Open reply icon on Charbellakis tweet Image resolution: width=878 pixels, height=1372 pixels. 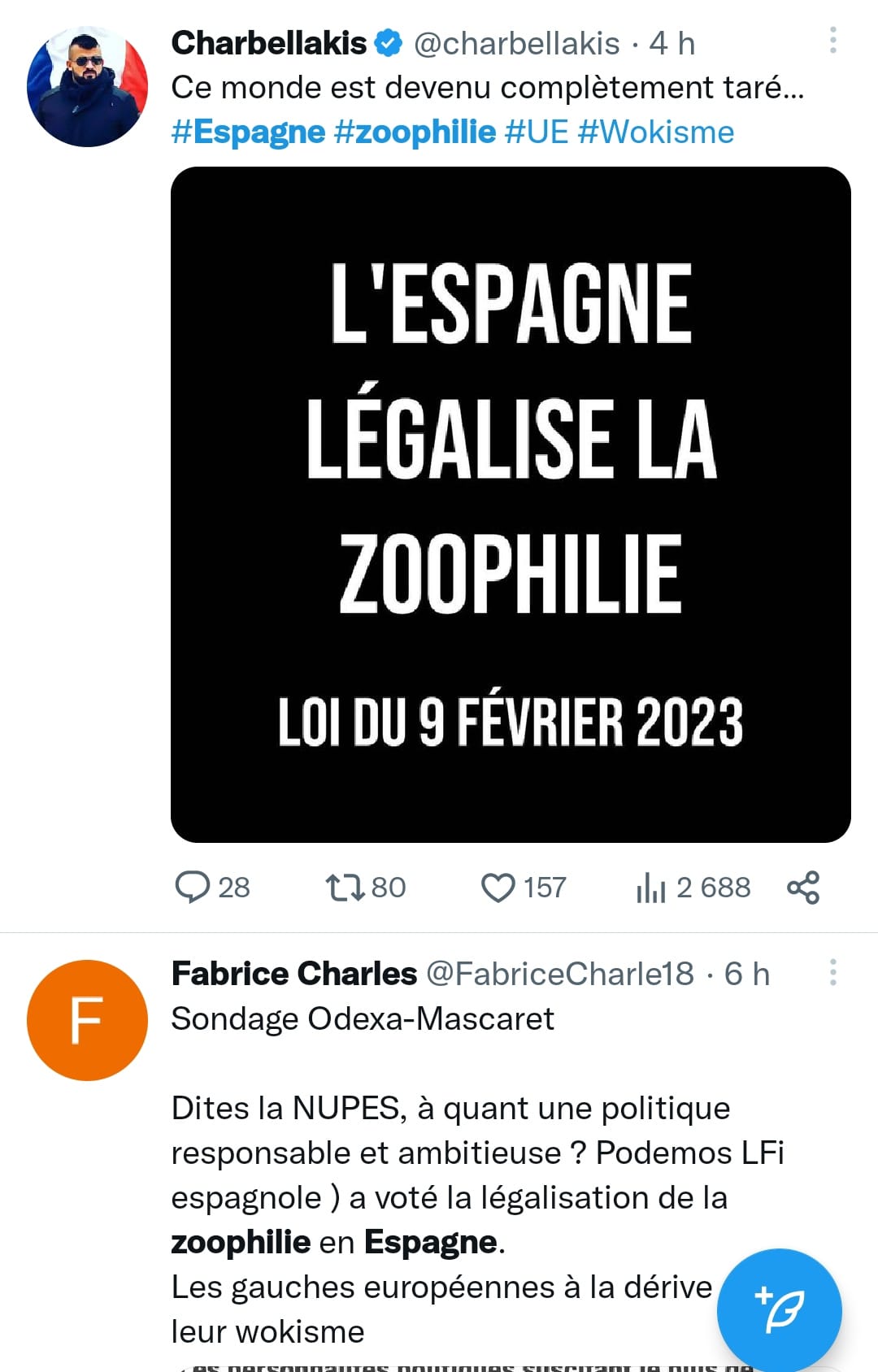click(193, 887)
